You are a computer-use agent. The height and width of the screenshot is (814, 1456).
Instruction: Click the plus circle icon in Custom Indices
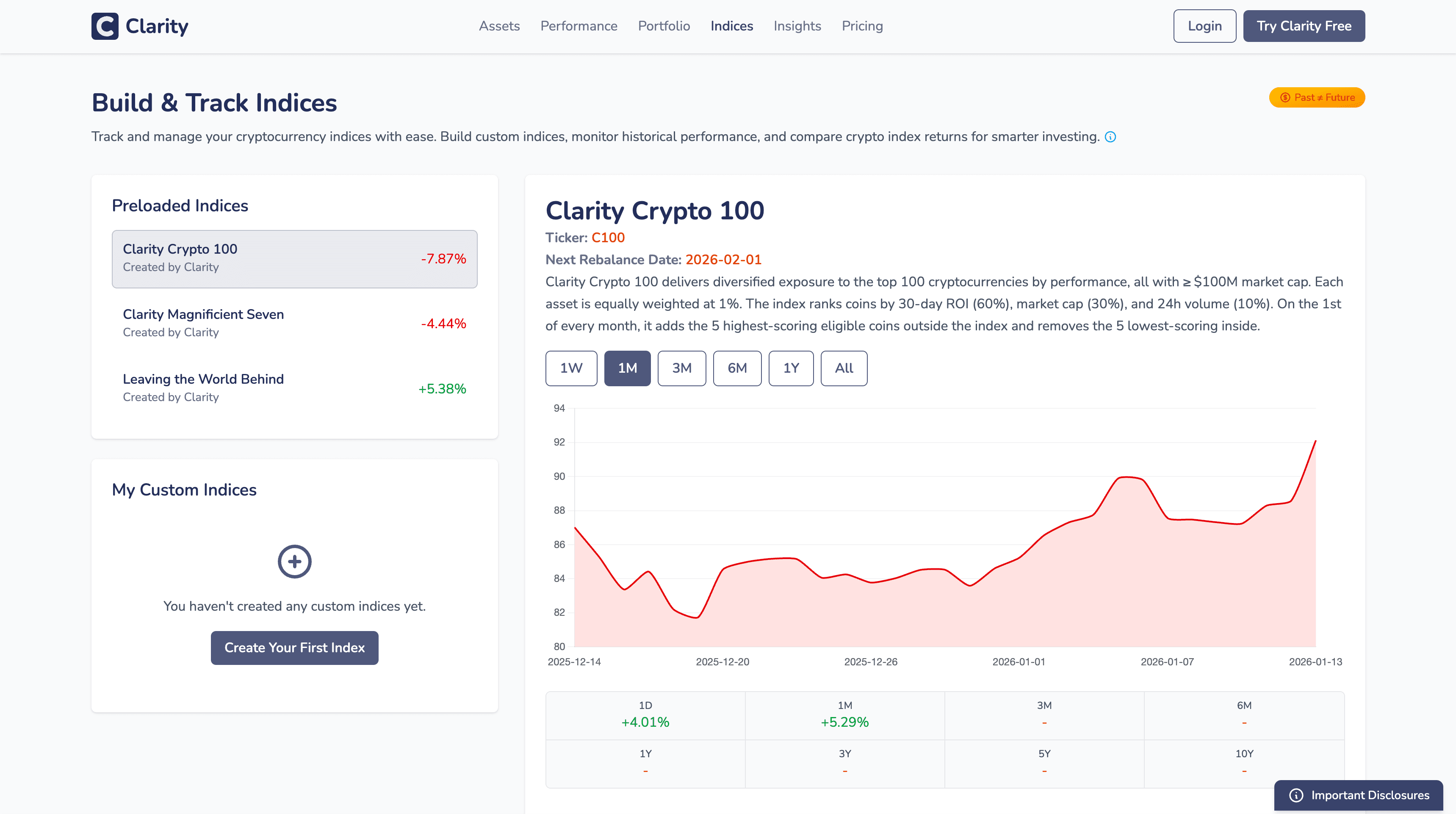[294, 561]
